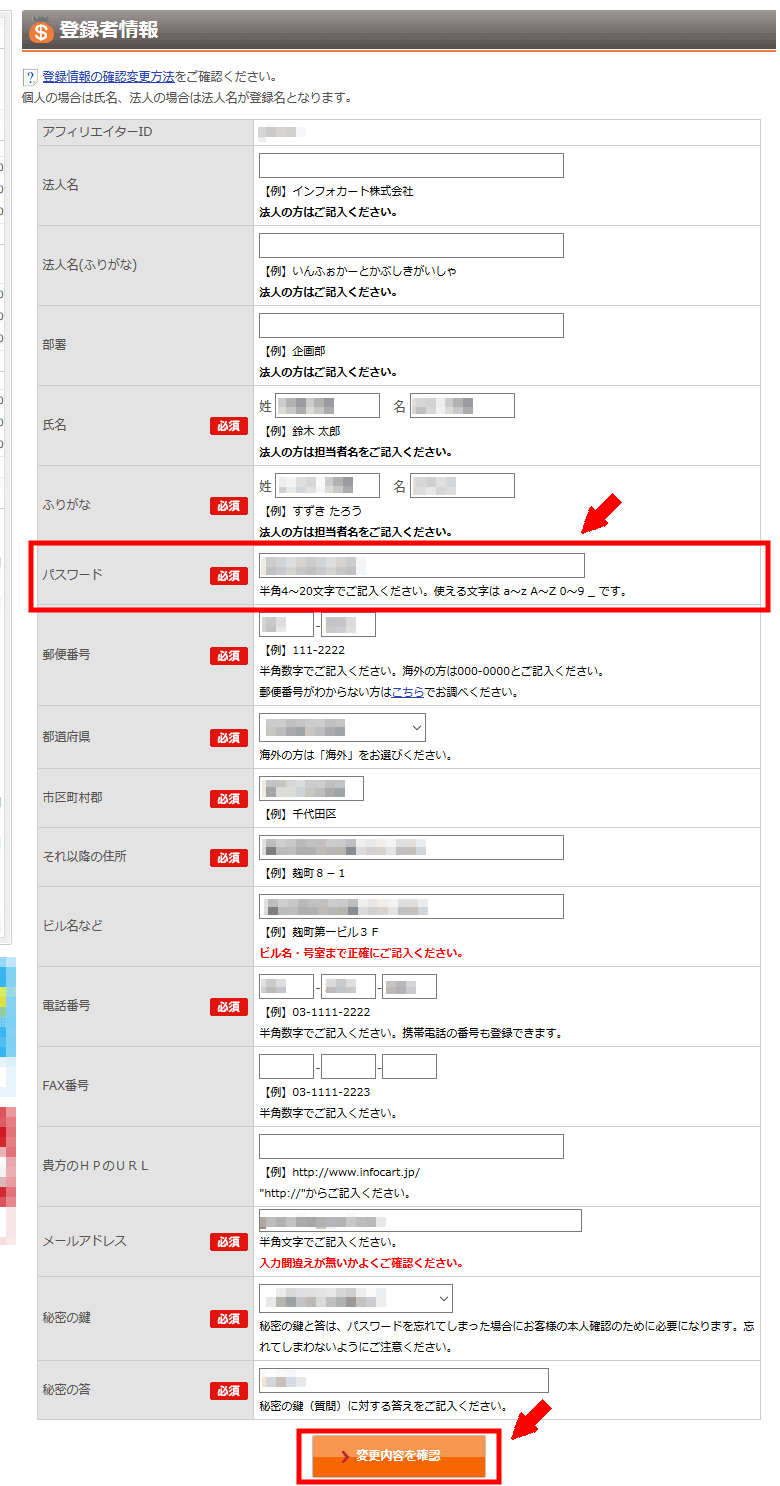This screenshot has width=780, height=1486.
Task: Click the 【例】すずき たろう example text
Action: [310, 511]
